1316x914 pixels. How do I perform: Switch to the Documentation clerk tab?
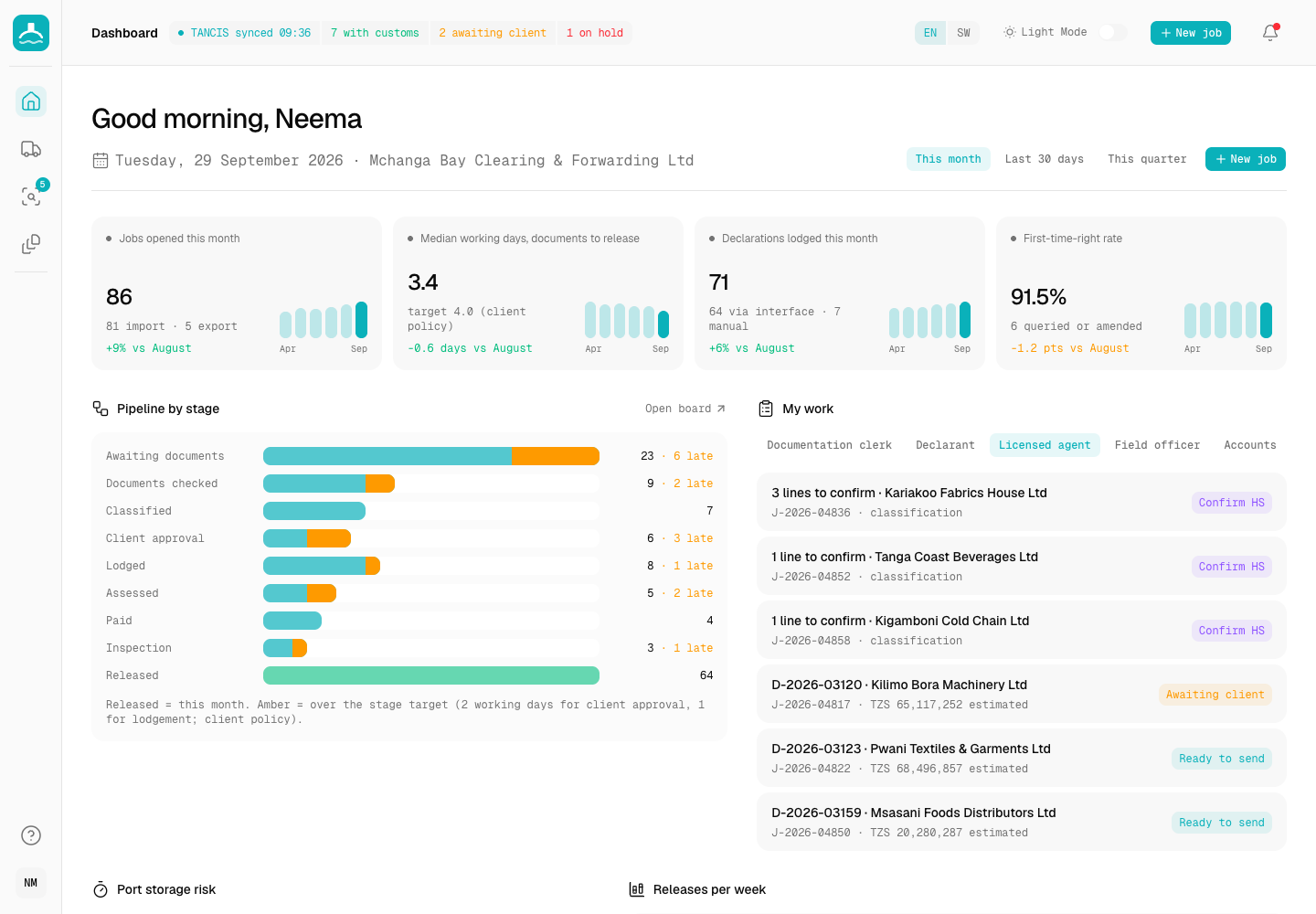[830, 445]
